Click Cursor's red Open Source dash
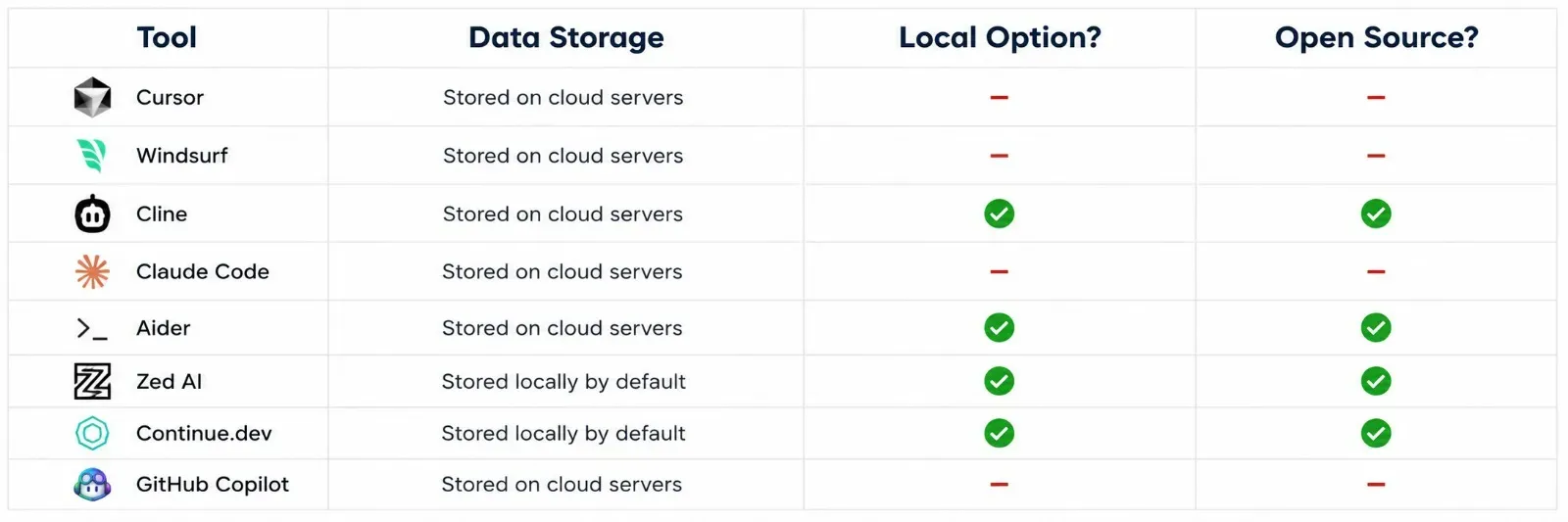The height and width of the screenshot is (522, 1568). click(1376, 98)
